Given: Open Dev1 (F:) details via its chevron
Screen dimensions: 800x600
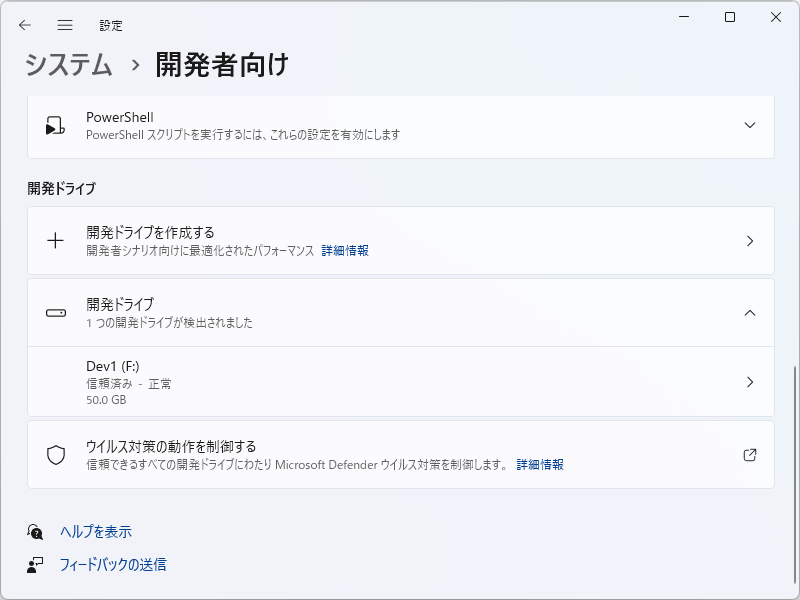Looking at the screenshot, I should pos(751,382).
